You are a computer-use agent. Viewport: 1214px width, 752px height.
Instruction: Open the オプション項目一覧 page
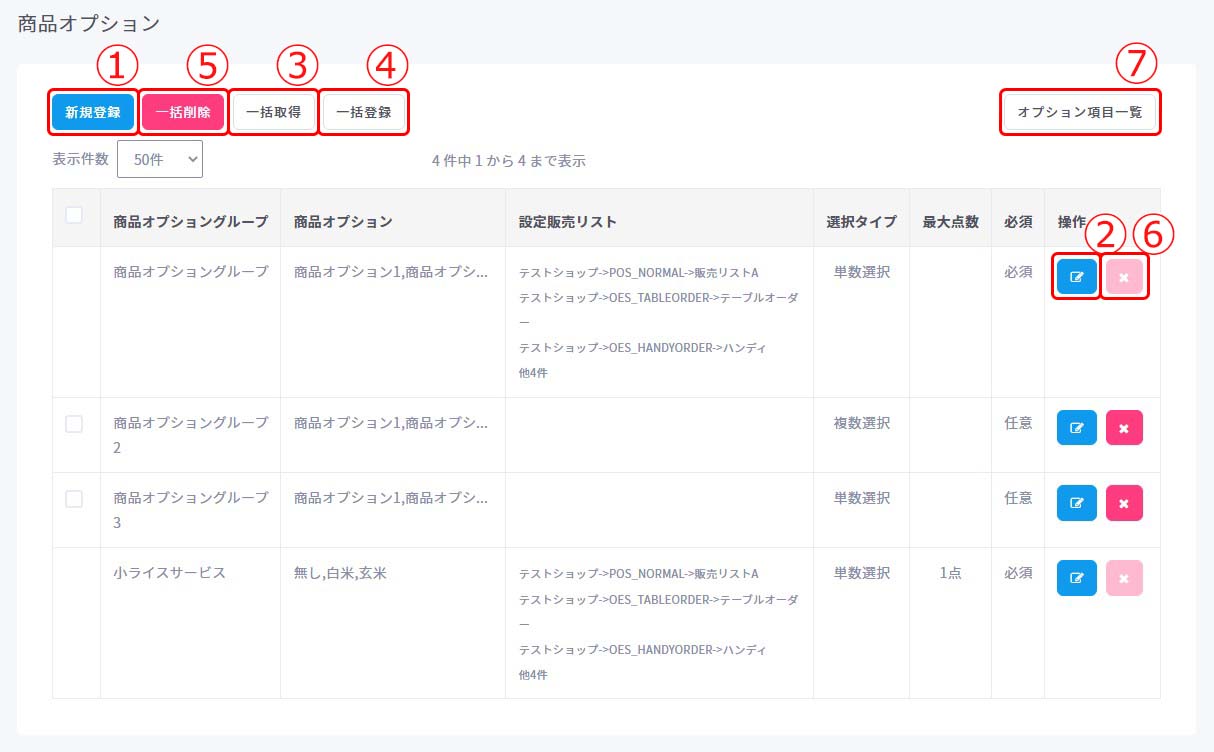coord(1080,113)
